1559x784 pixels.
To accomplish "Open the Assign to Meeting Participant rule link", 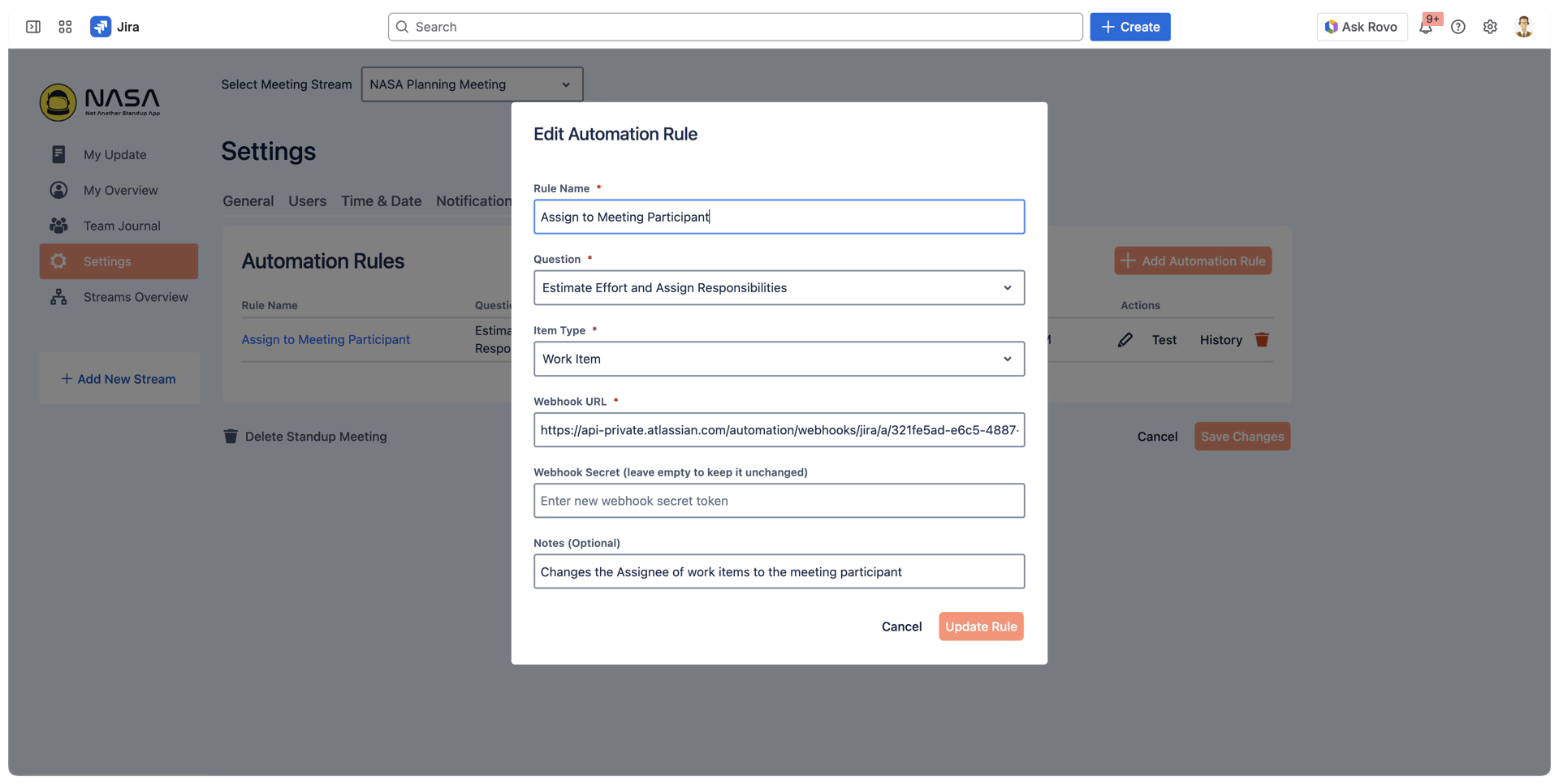I will pos(325,339).
